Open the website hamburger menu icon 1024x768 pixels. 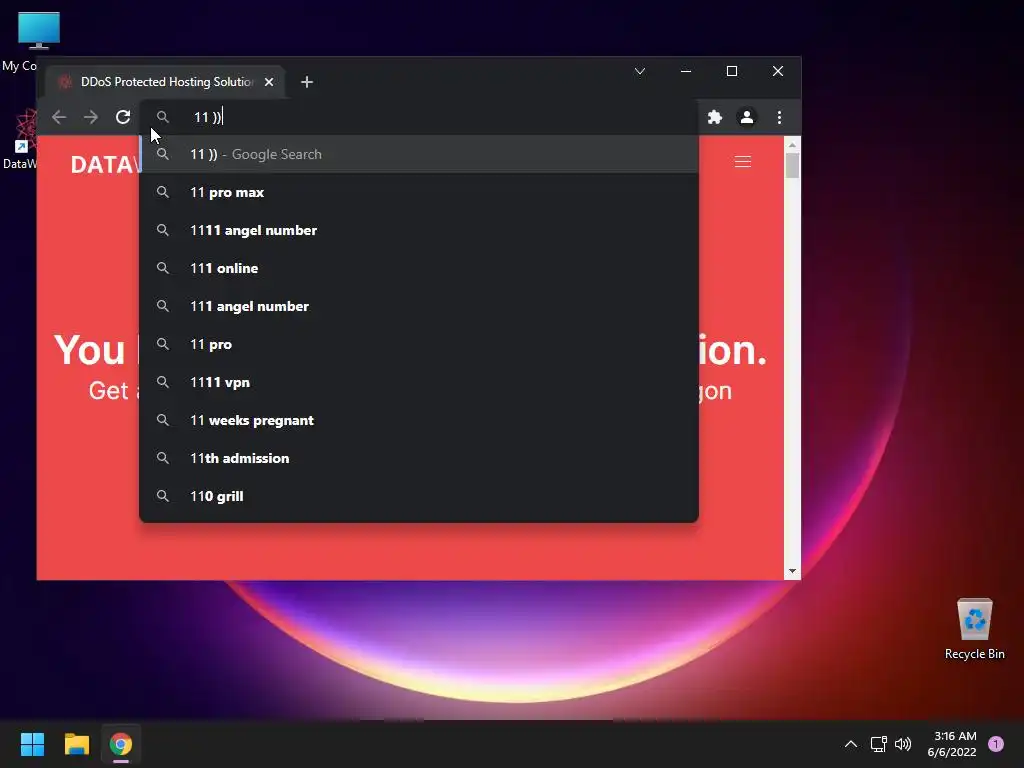click(743, 161)
